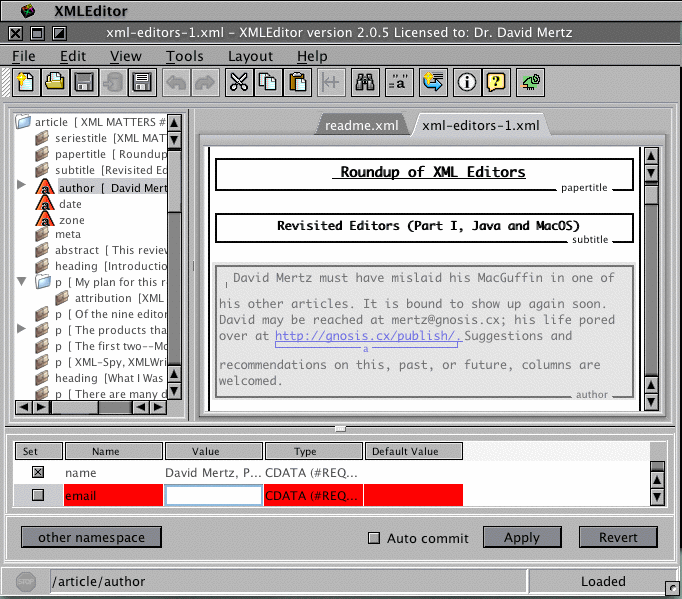Viewport: 682px width, 599px height.
Task: Select the article root tree item
Action: pos(98,122)
